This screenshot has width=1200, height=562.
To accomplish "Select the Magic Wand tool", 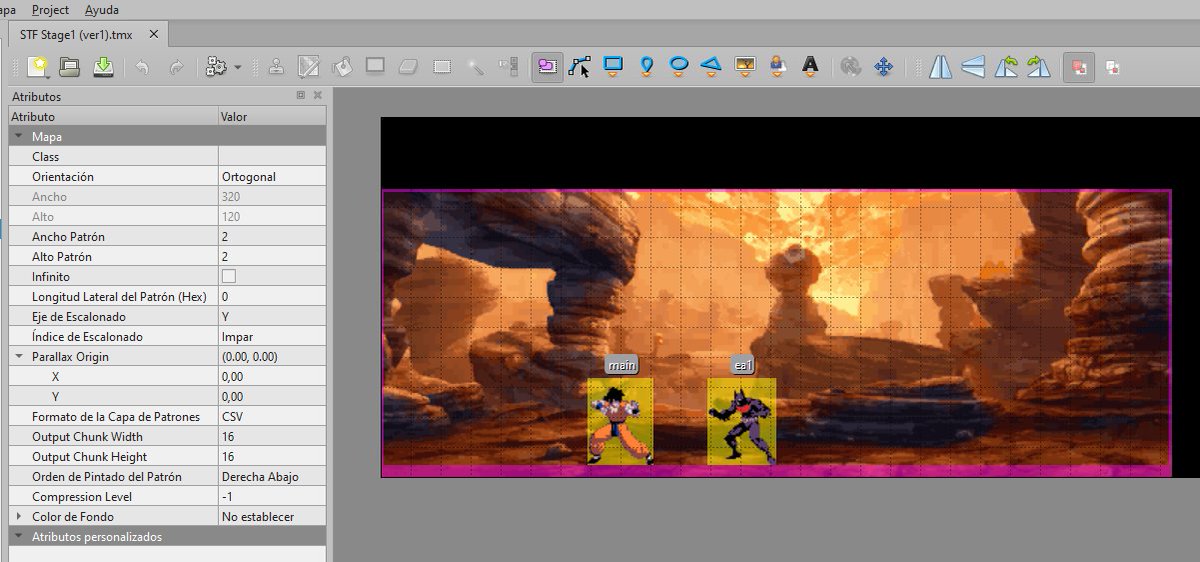I will point(476,67).
